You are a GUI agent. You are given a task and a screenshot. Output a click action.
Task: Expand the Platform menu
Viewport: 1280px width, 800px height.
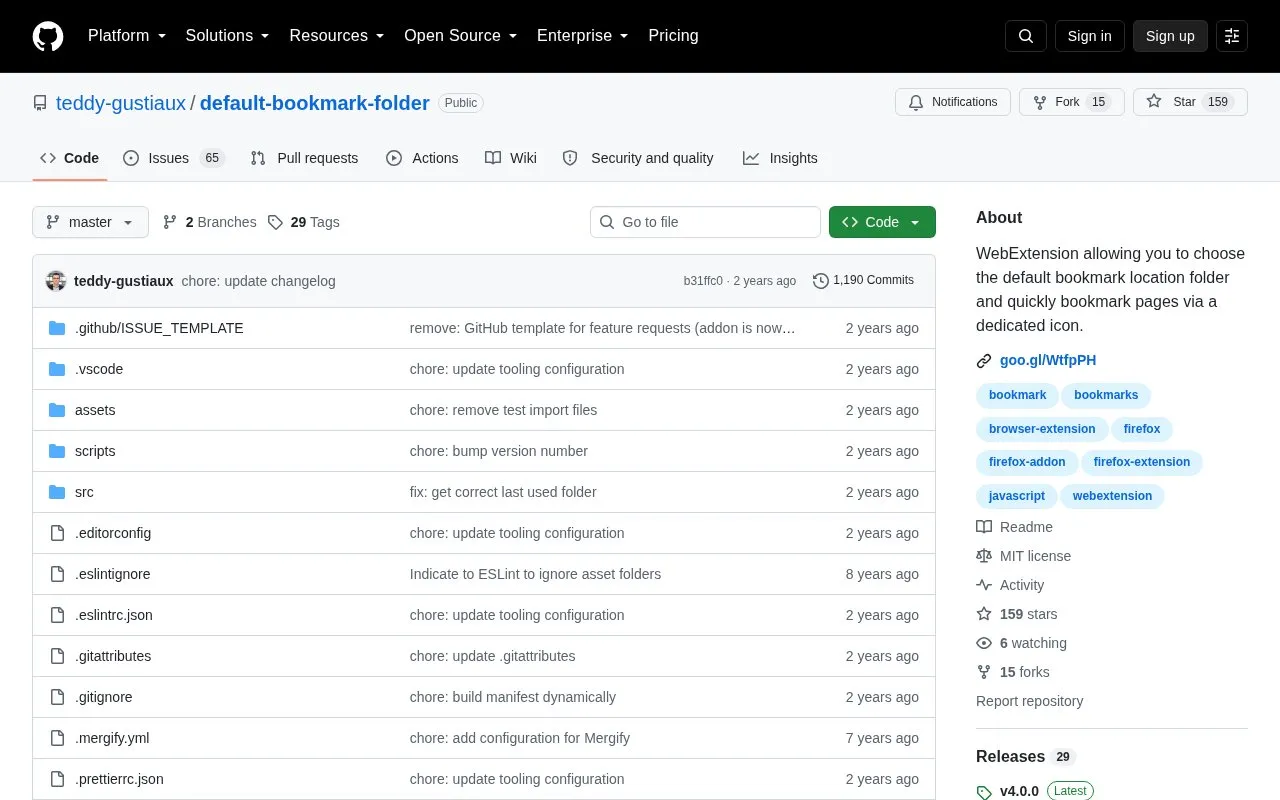pyautogui.click(x=127, y=36)
